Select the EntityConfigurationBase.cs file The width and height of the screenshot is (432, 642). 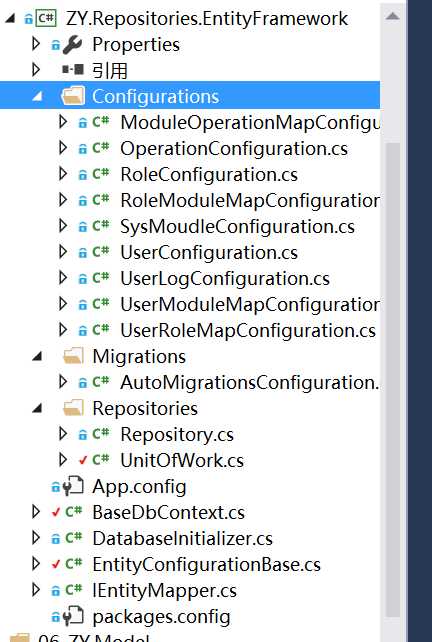click(206, 565)
